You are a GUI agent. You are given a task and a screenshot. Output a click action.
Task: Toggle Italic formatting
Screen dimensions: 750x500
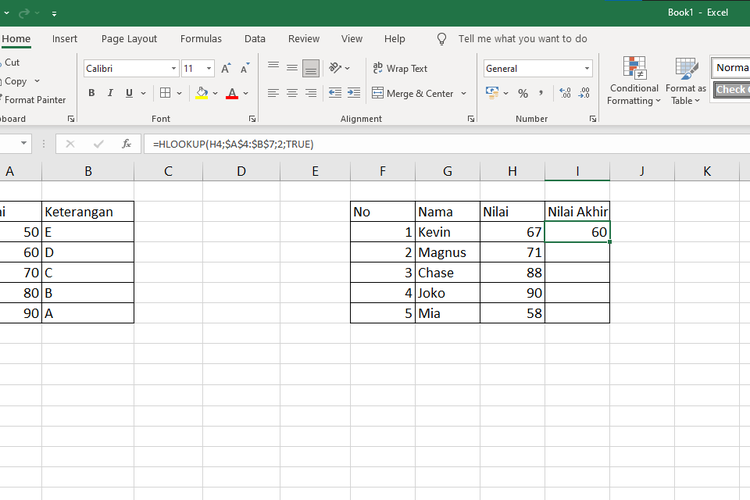click(112, 93)
